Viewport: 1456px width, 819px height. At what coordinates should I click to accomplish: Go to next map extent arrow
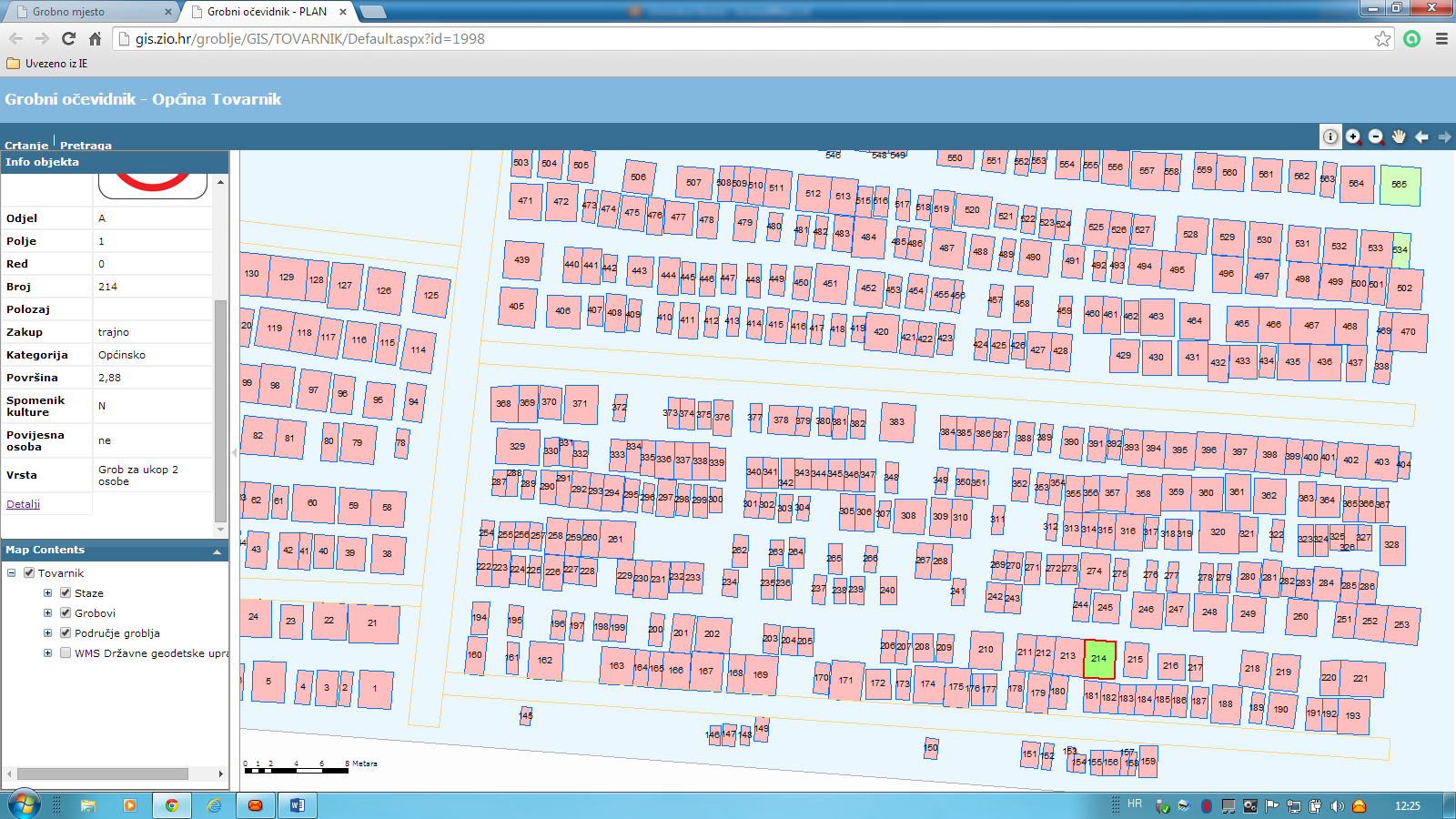tap(1444, 136)
